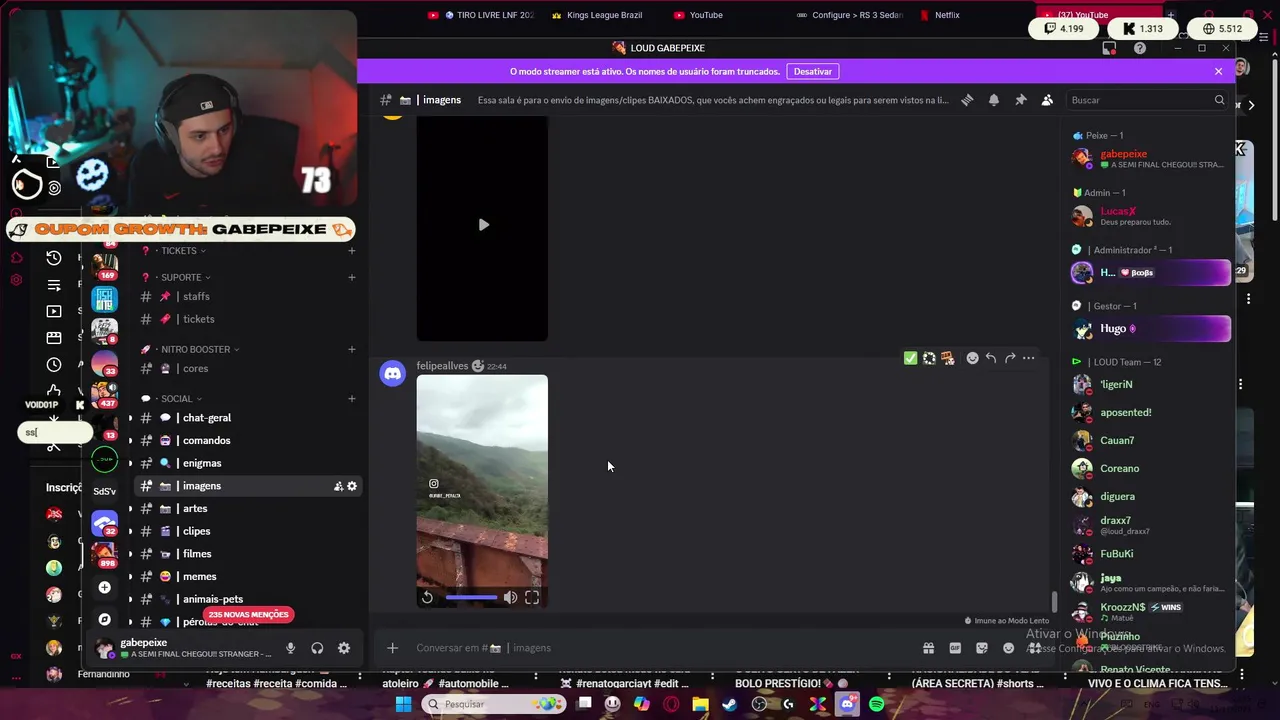Open the emoji reaction picker on message
1280x720 pixels.
(972, 358)
